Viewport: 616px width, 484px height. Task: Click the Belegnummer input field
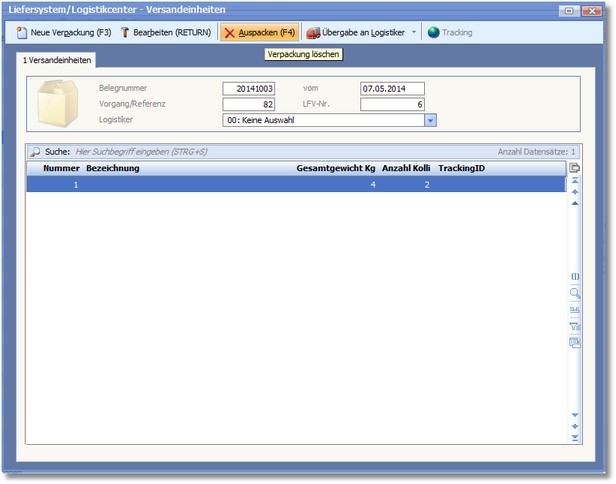(x=248, y=89)
